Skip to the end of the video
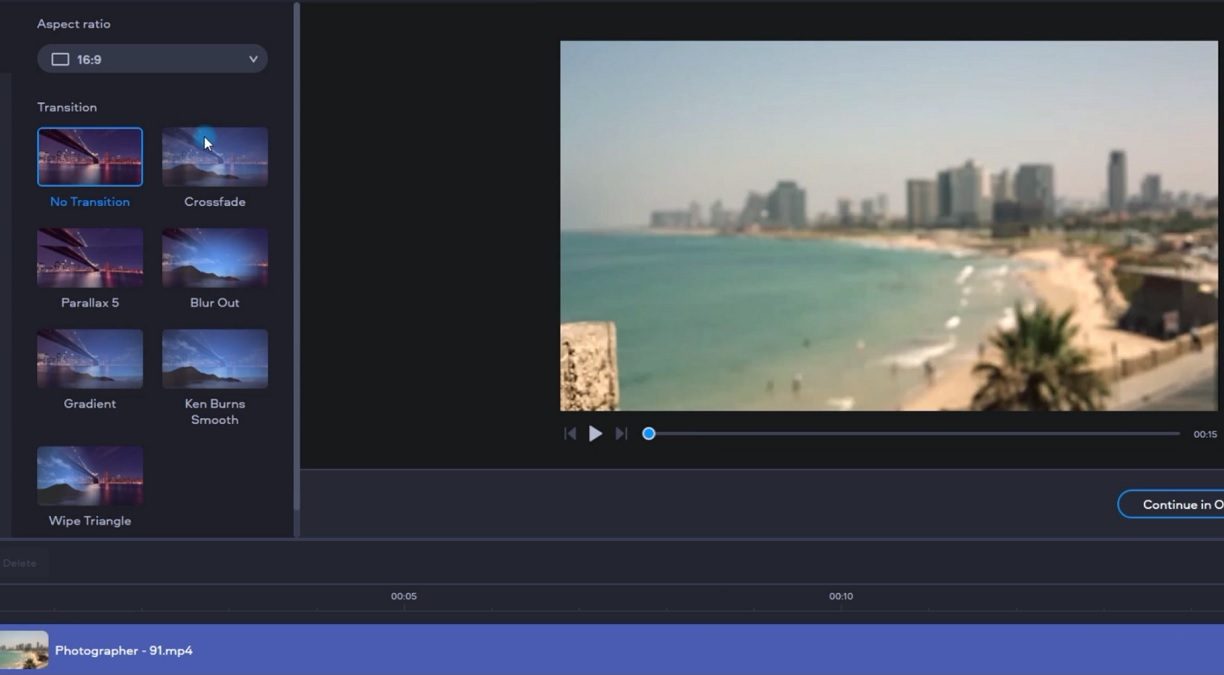The width and height of the screenshot is (1224, 675). pos(620,433)
